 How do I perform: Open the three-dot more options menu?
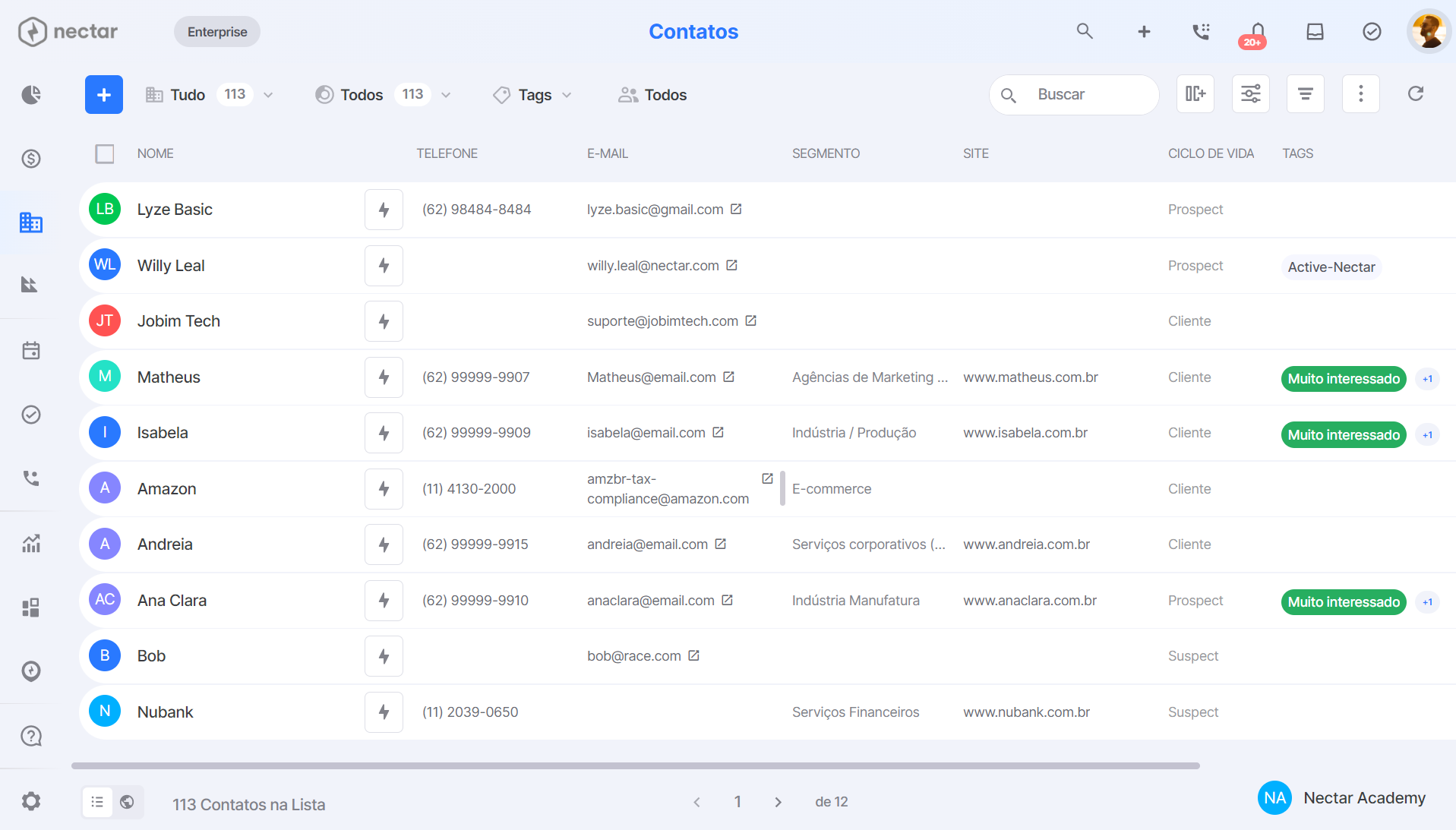[1361, 94]
